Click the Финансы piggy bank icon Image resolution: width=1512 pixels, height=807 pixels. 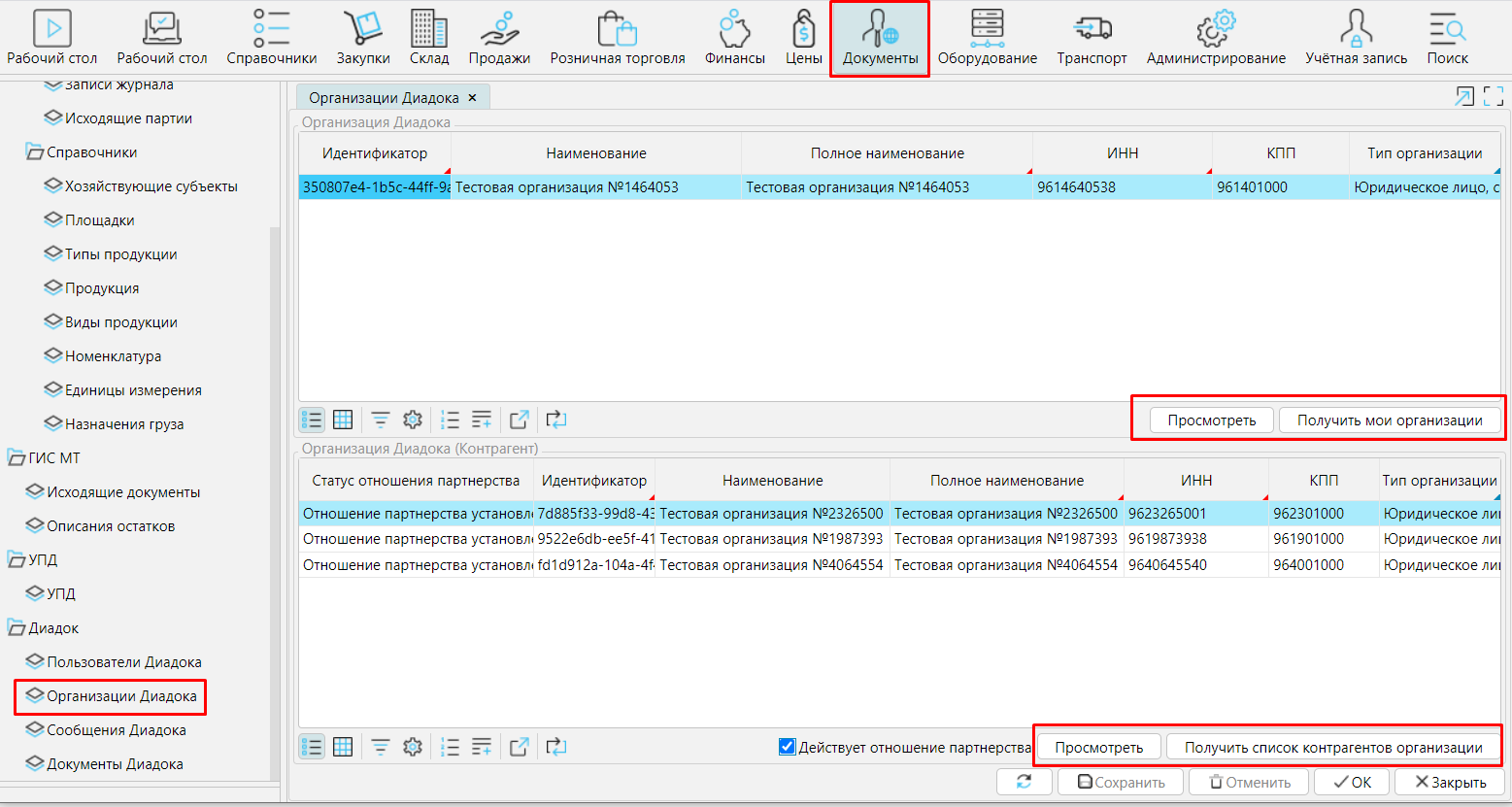(734, 39)
